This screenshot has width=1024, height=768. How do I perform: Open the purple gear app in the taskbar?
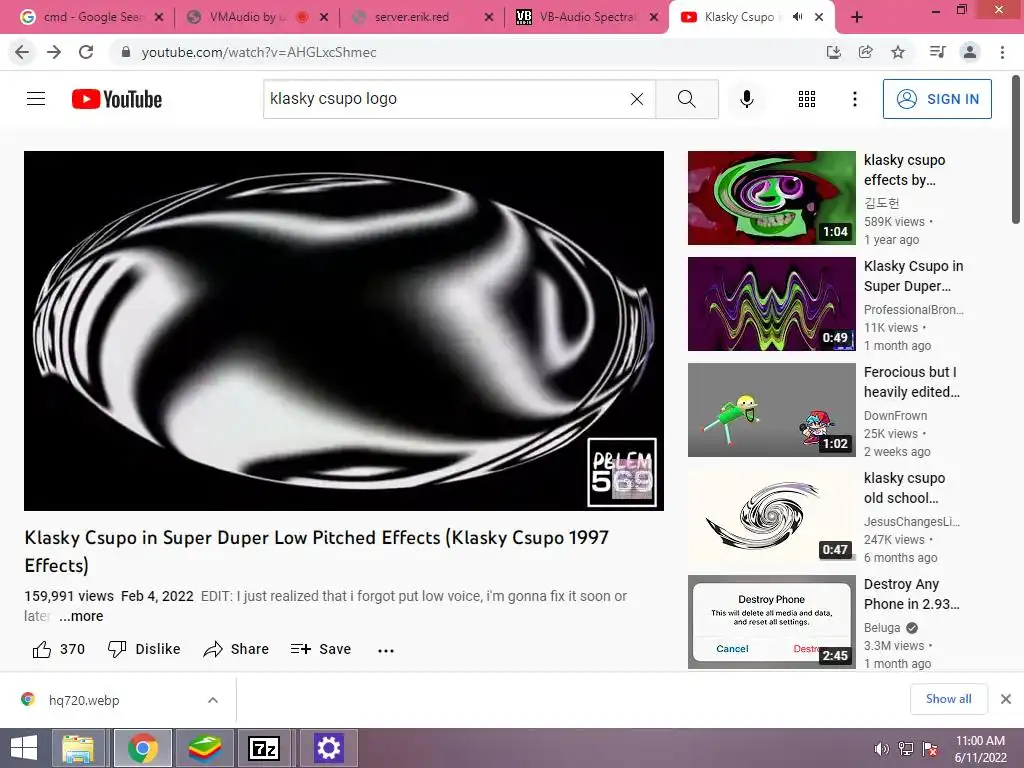[x=328, y=748]
